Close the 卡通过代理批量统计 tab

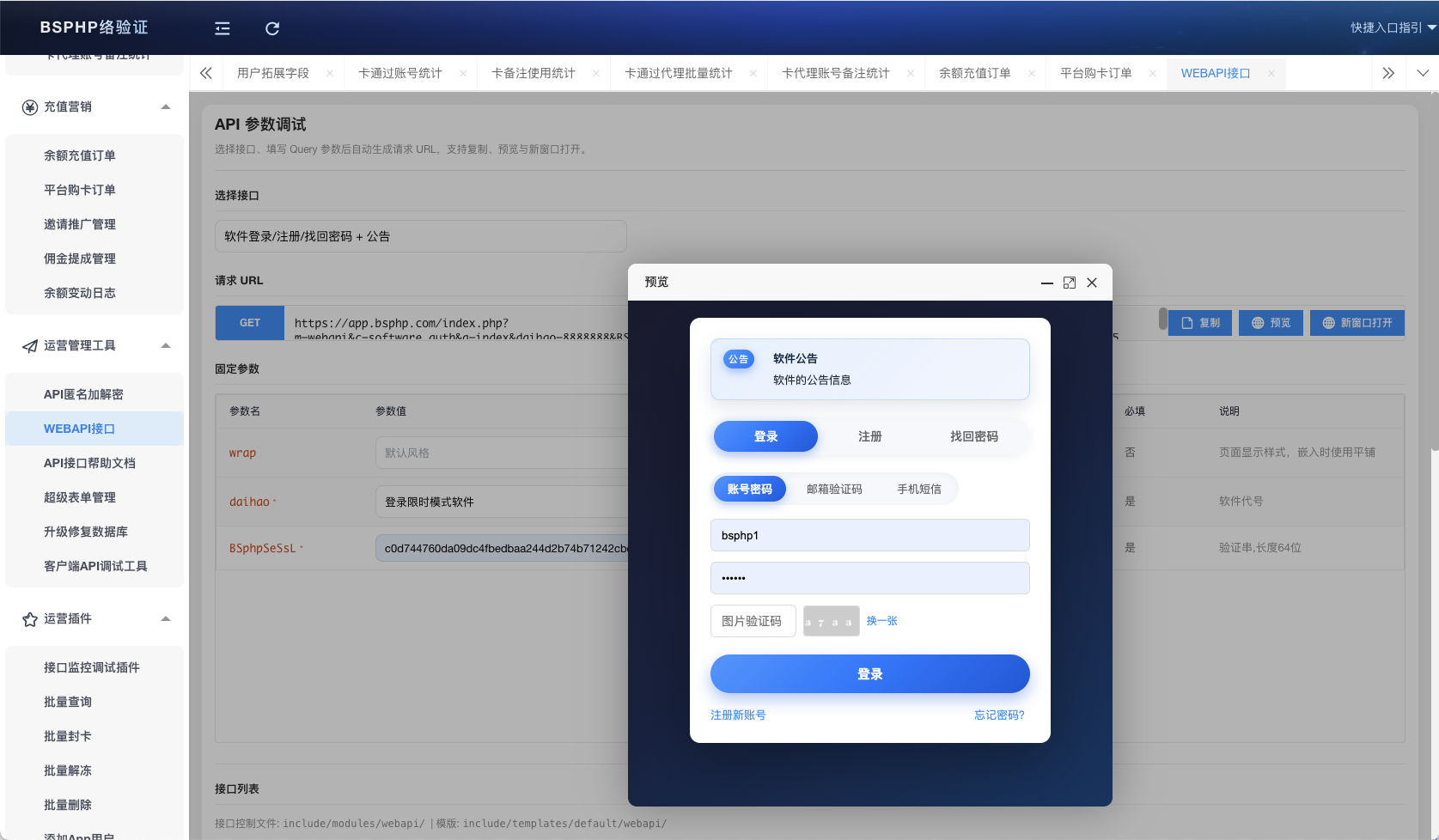[x=753, y=73]
